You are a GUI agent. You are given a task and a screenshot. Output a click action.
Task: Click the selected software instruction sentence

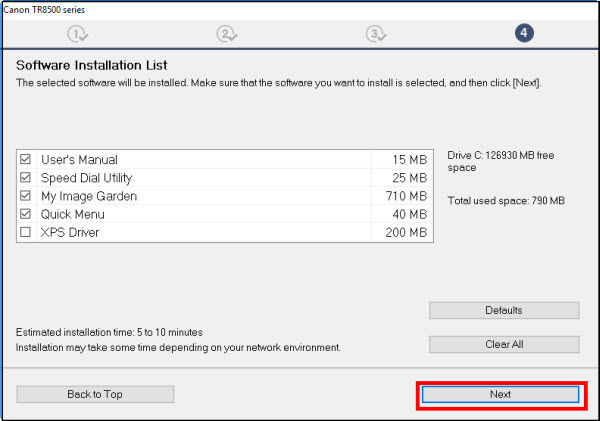coord(279,83)
